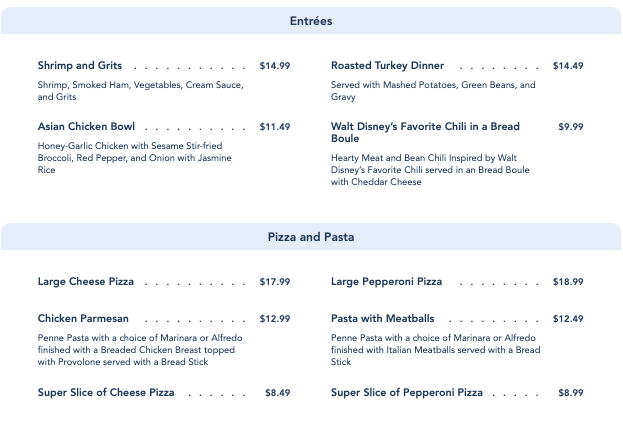Click the Entrées section header
Viewport: 623px width, 426px height.
[x=311, y=21]
